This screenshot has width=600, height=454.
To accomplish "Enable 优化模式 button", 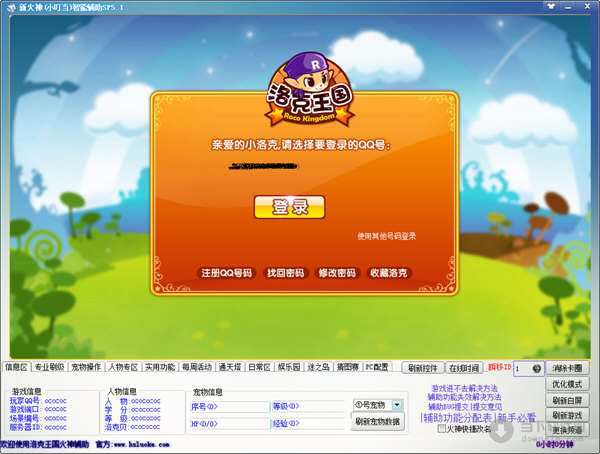I will 567,384.
